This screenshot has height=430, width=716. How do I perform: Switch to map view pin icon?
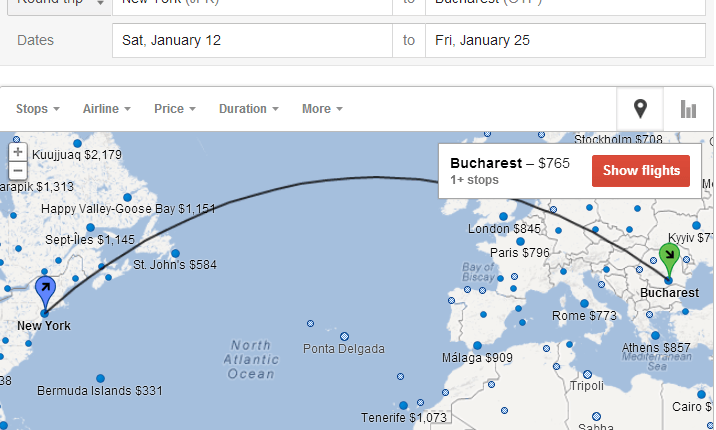641,109
